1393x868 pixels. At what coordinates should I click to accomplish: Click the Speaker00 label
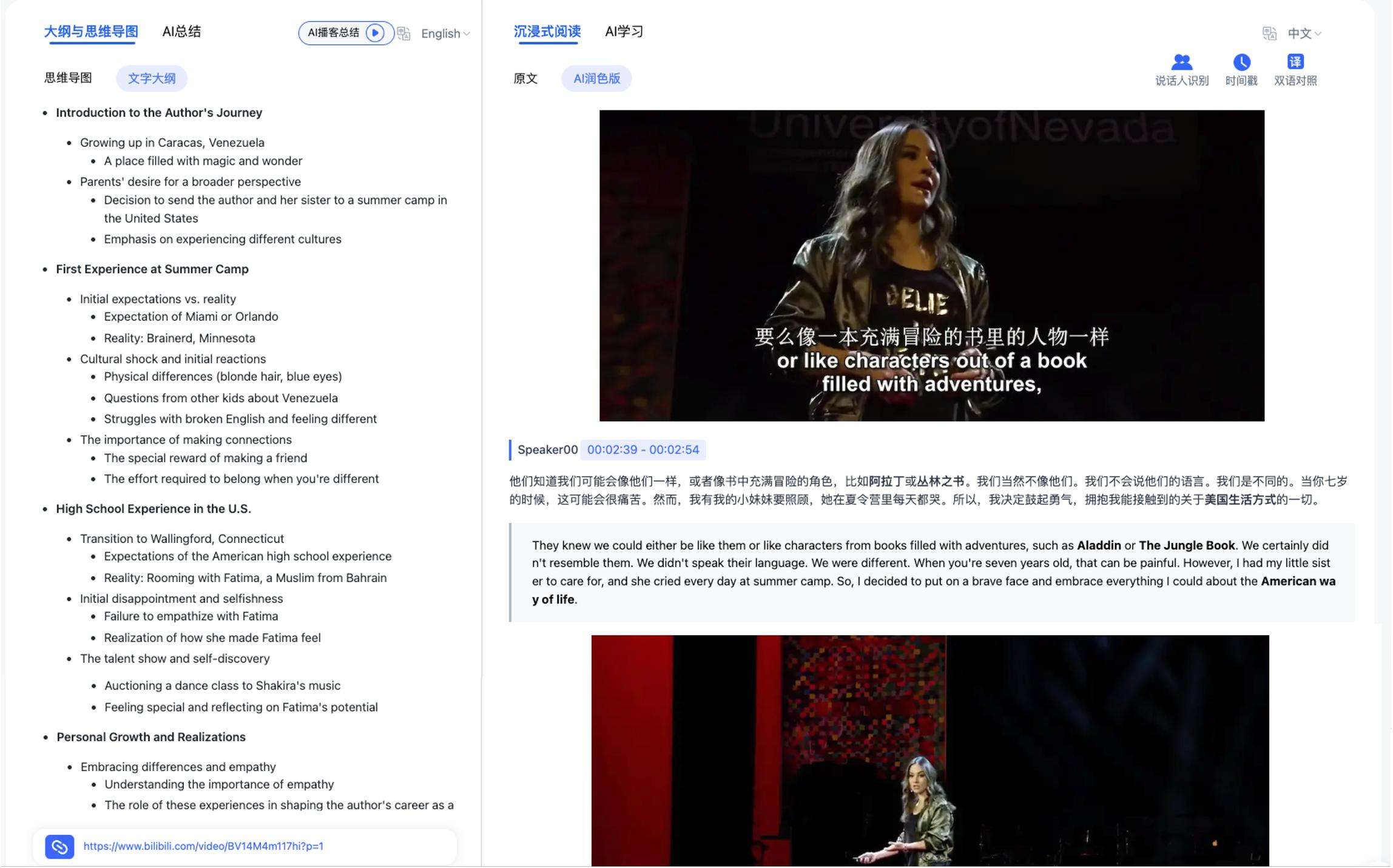coord(547,450)
